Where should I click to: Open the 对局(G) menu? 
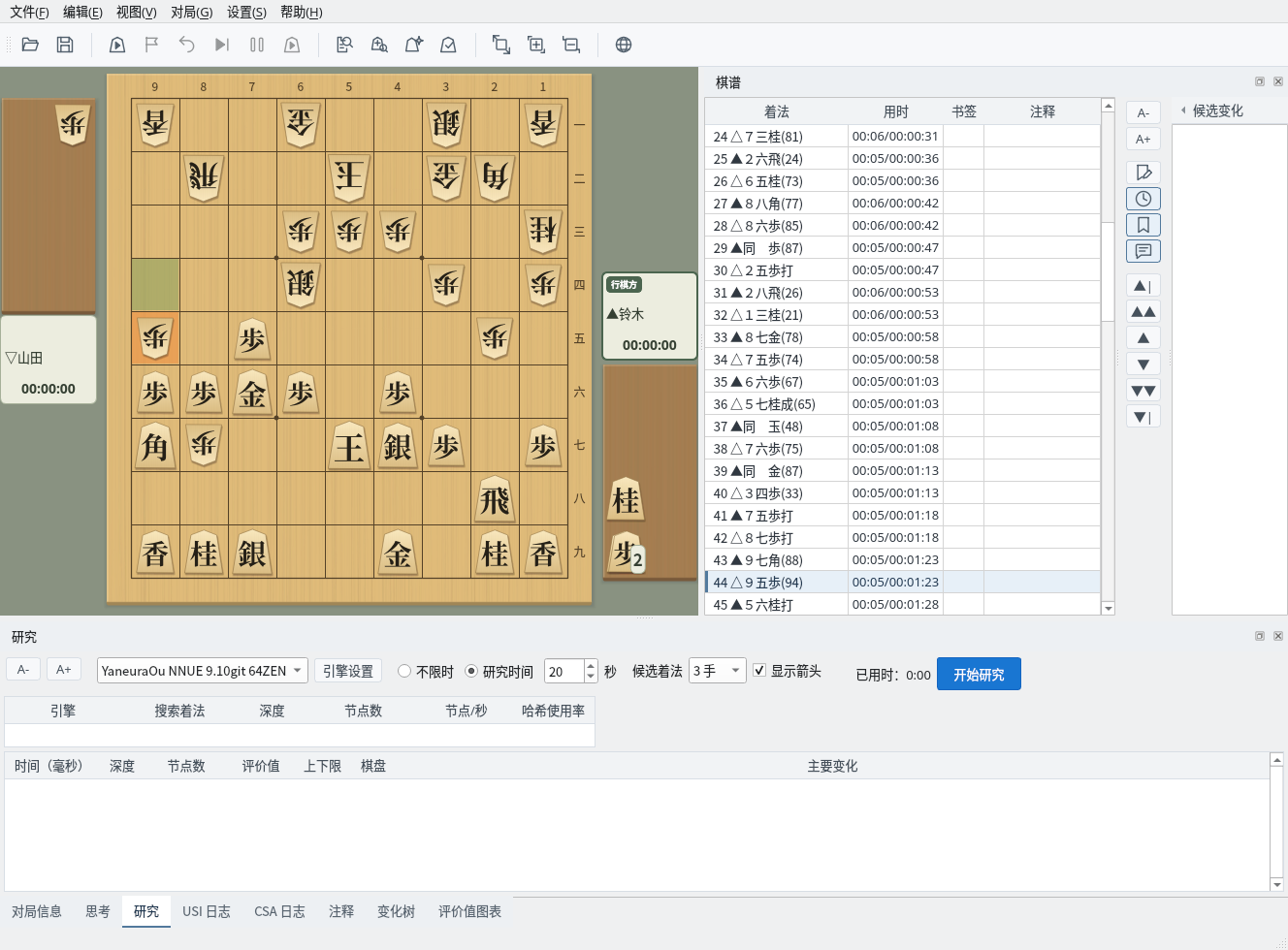(191, 12)
